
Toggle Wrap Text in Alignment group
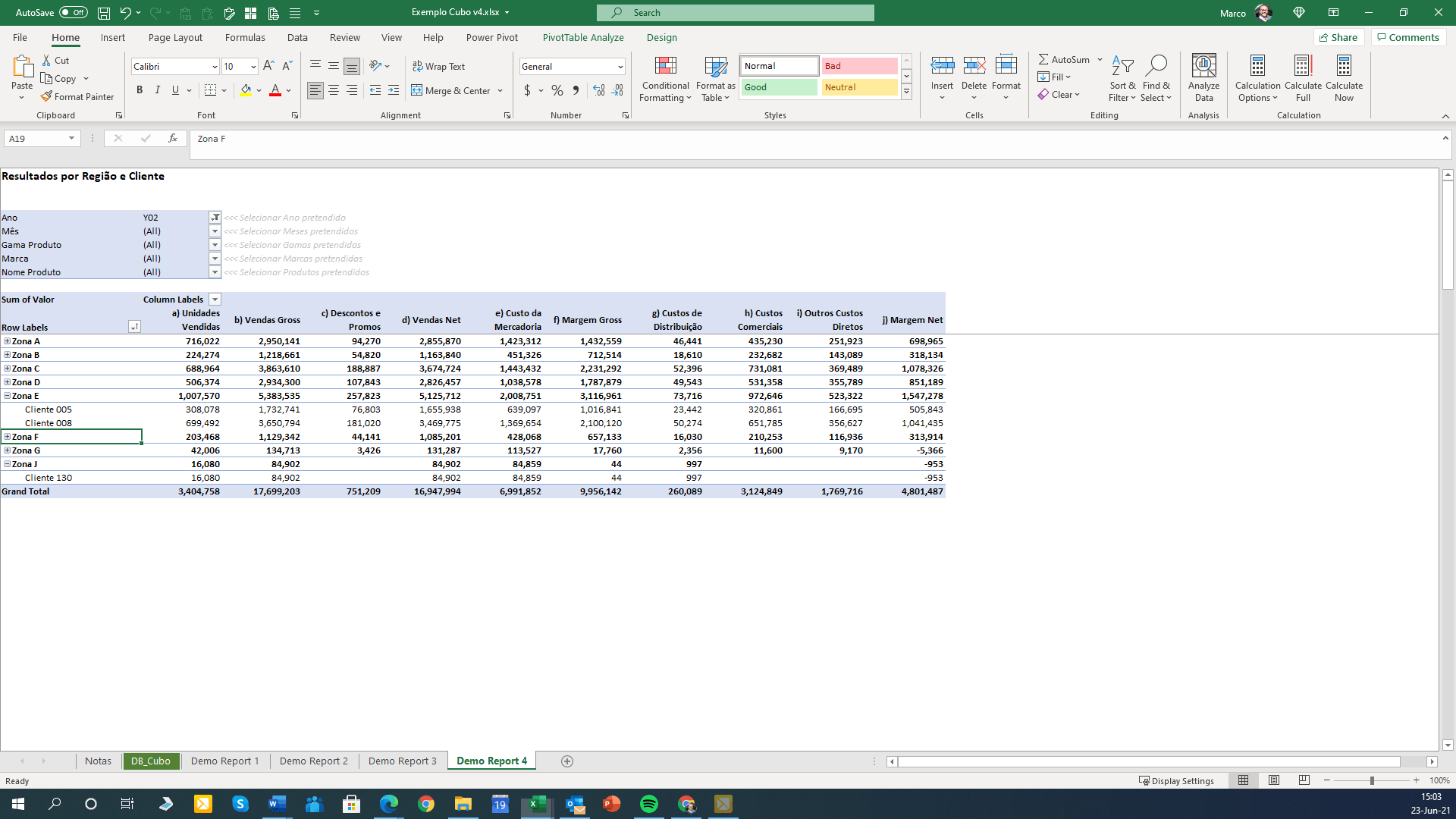[438, 67]
